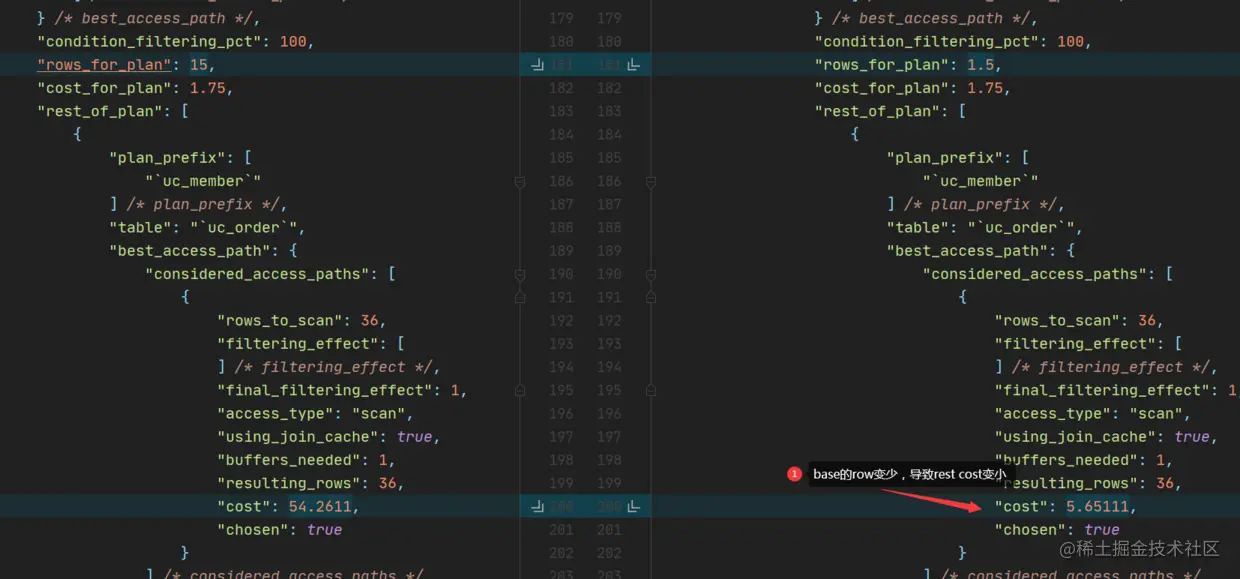
Task: Click "using_join_cache": true in right pane
Action: [1105, 437]
